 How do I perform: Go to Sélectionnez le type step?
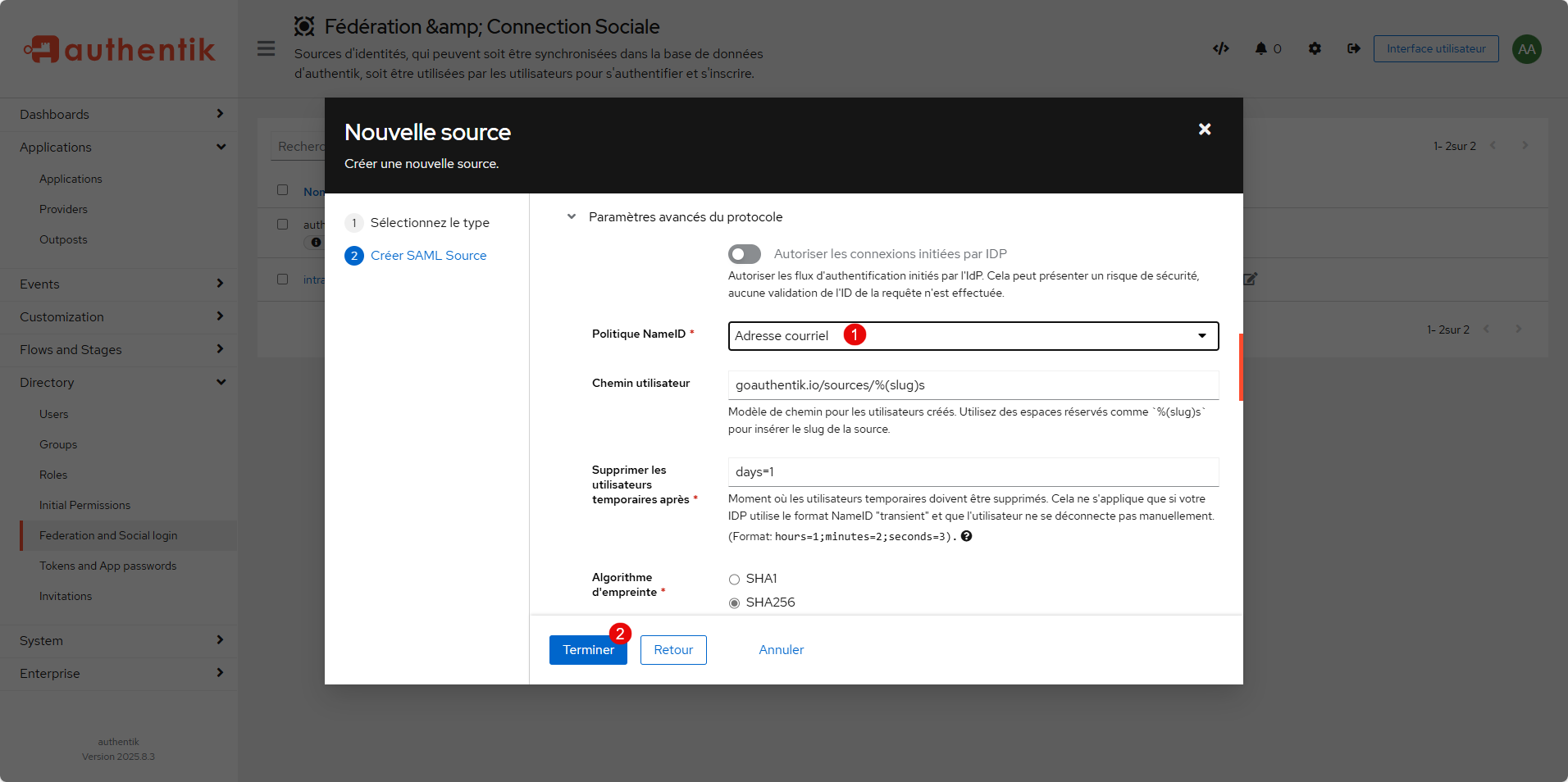[429, 223]
